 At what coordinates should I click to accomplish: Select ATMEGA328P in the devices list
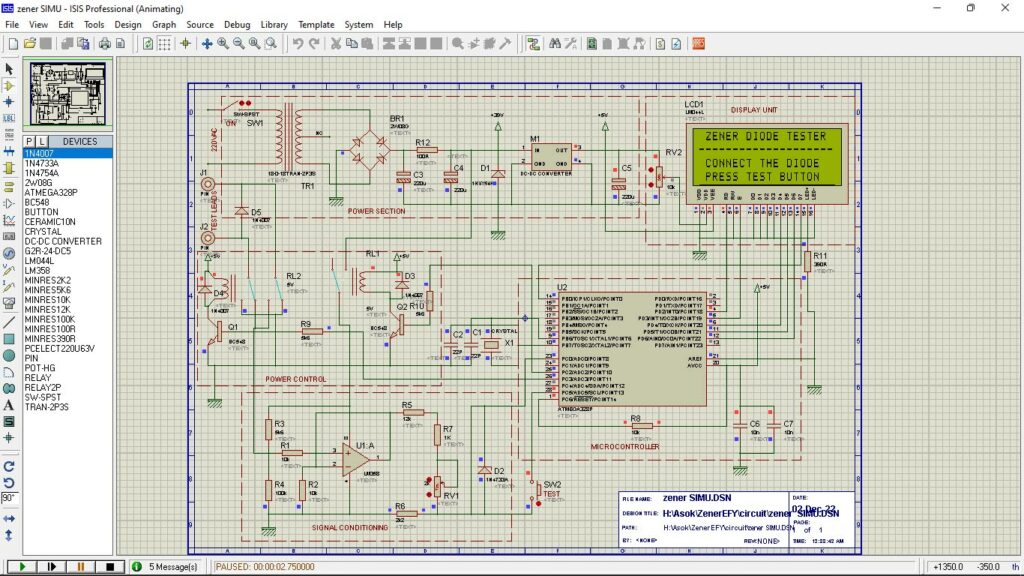[50, 192]
